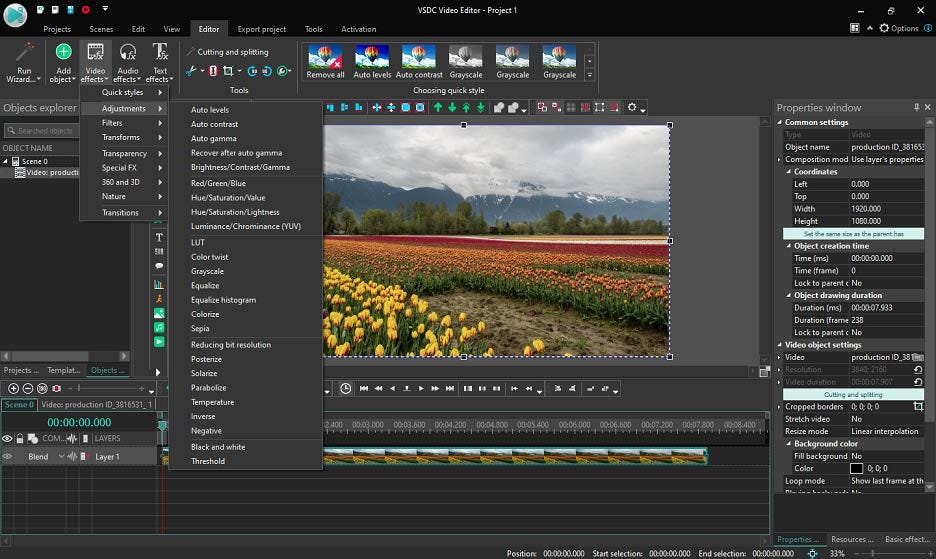Image resolution: width=936 pixels, height=559 pixels.
Task: Switch to the Export project tab
Action: tap(261, 29)
